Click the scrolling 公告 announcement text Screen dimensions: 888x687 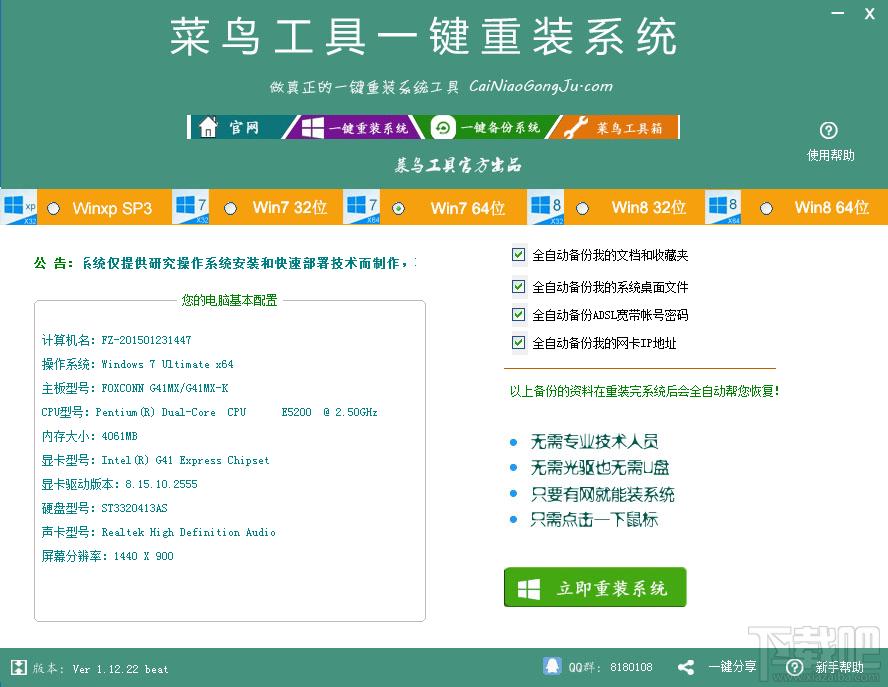[x=249, y=263]
